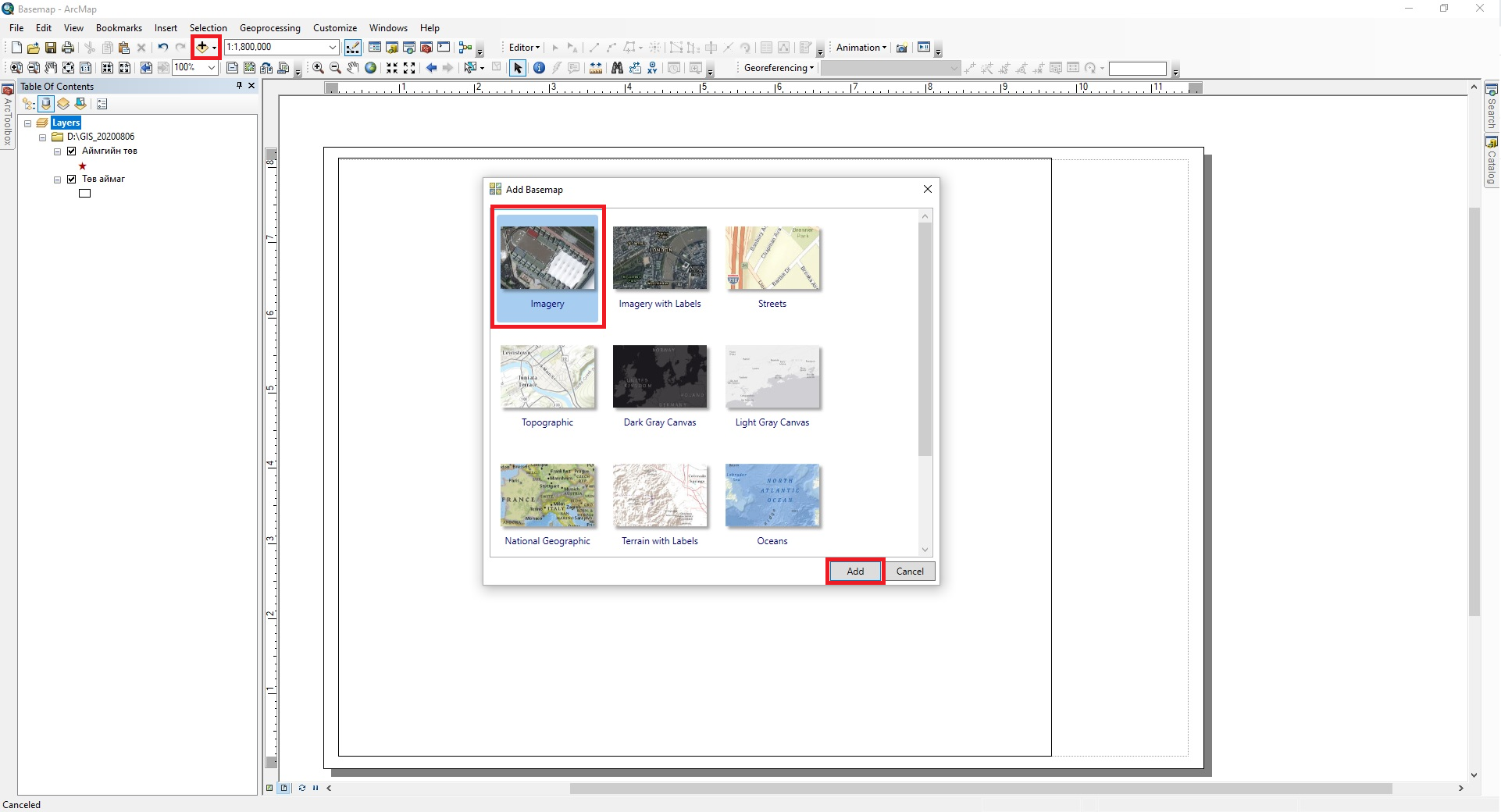
Task: Open the Measure tool
Action: [x=596, y=68]
